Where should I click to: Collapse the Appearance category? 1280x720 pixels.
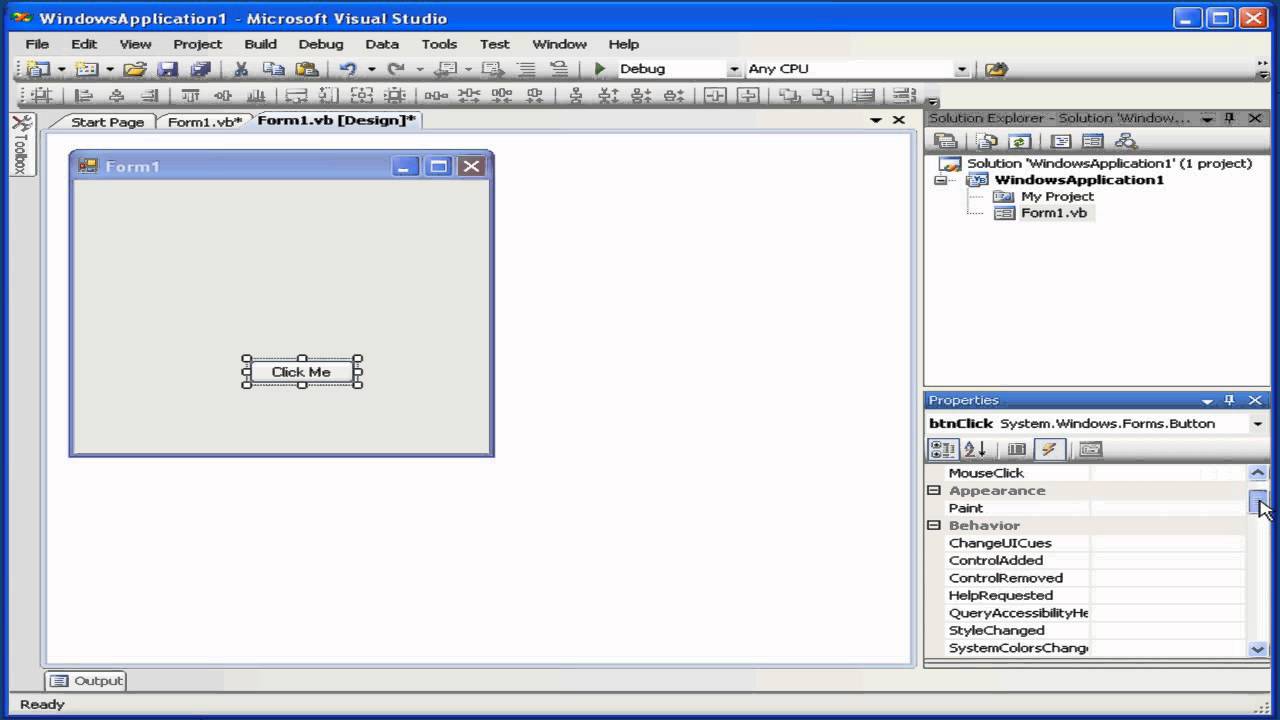point(934,491)
